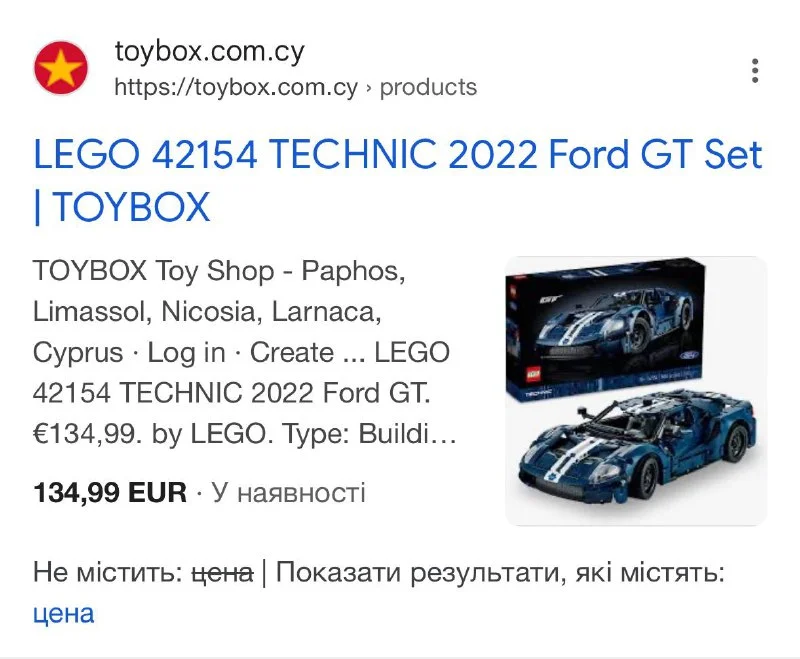This screenshot has width=800, height=659.
Task: Click the blue 'цена' link
Action: (64, 614)
